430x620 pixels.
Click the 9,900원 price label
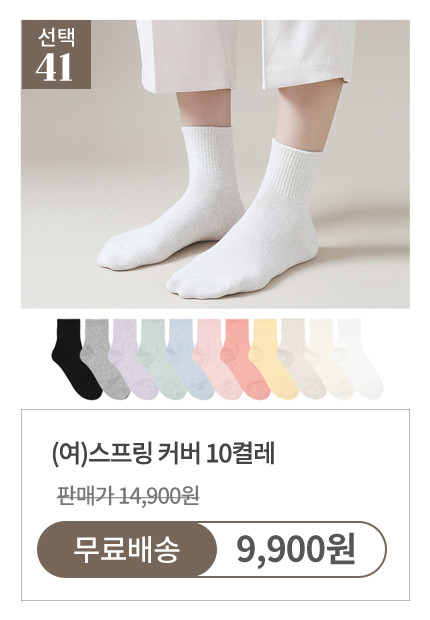click(x=296, y=550)
